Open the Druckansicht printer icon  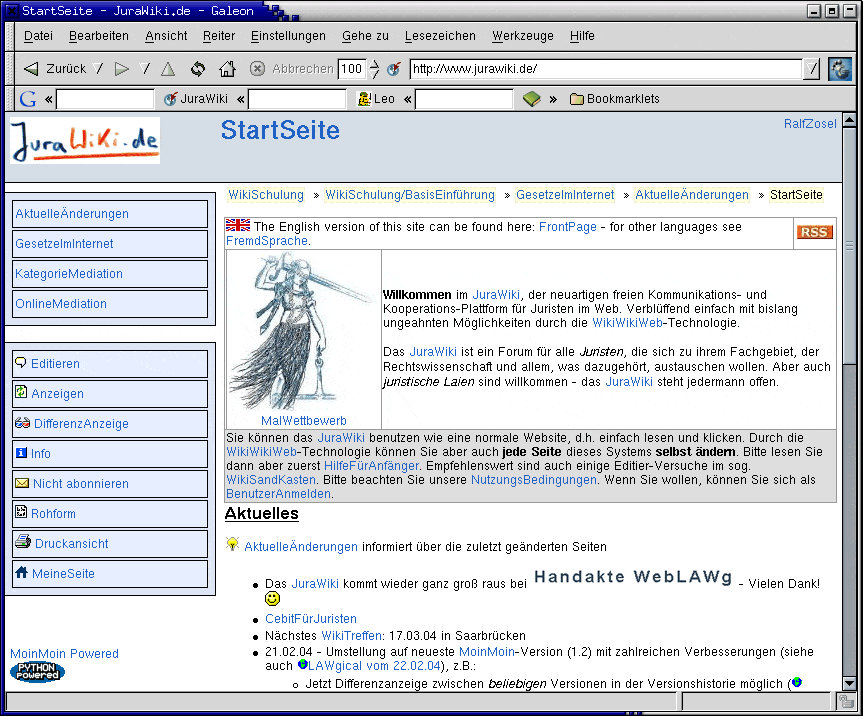tap(22, 543)
